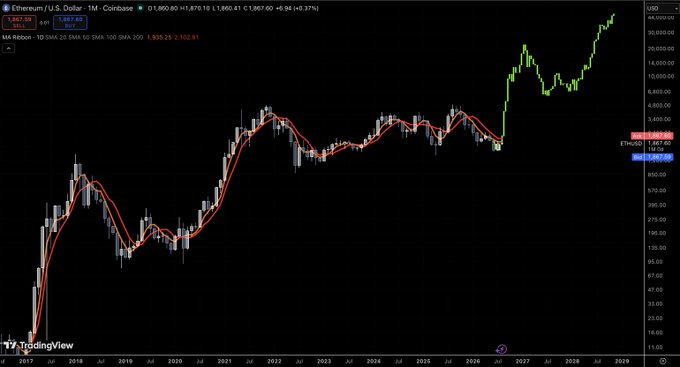Click the 2022 label on the time axis
Screen dimensions: 680x367
[274, 361]
